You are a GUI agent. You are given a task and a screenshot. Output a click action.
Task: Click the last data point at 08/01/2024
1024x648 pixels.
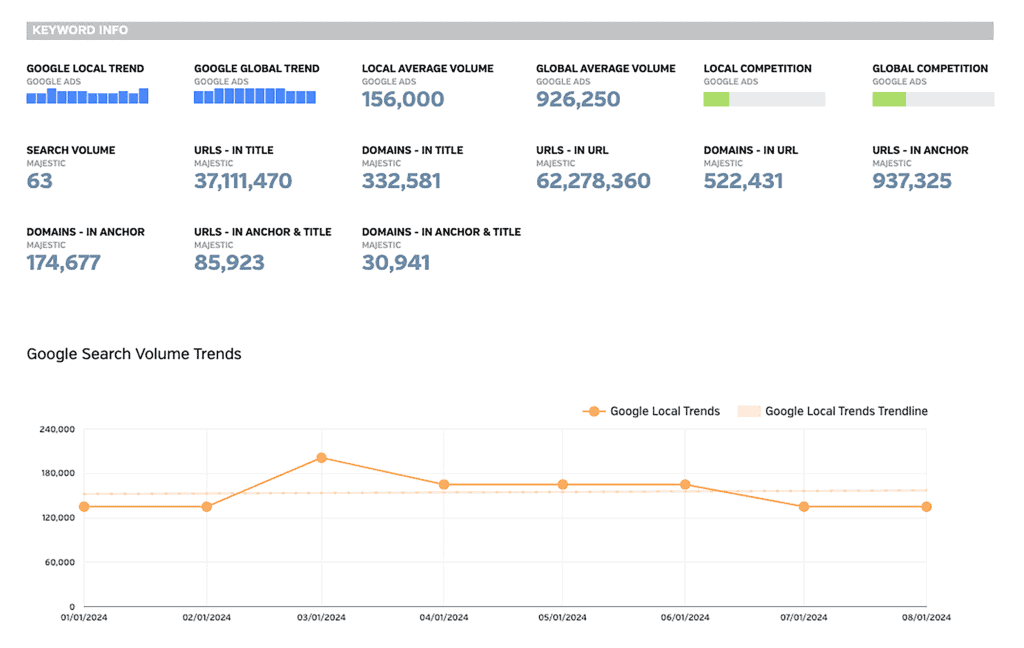pyautogui.click(x=926, y=507)
